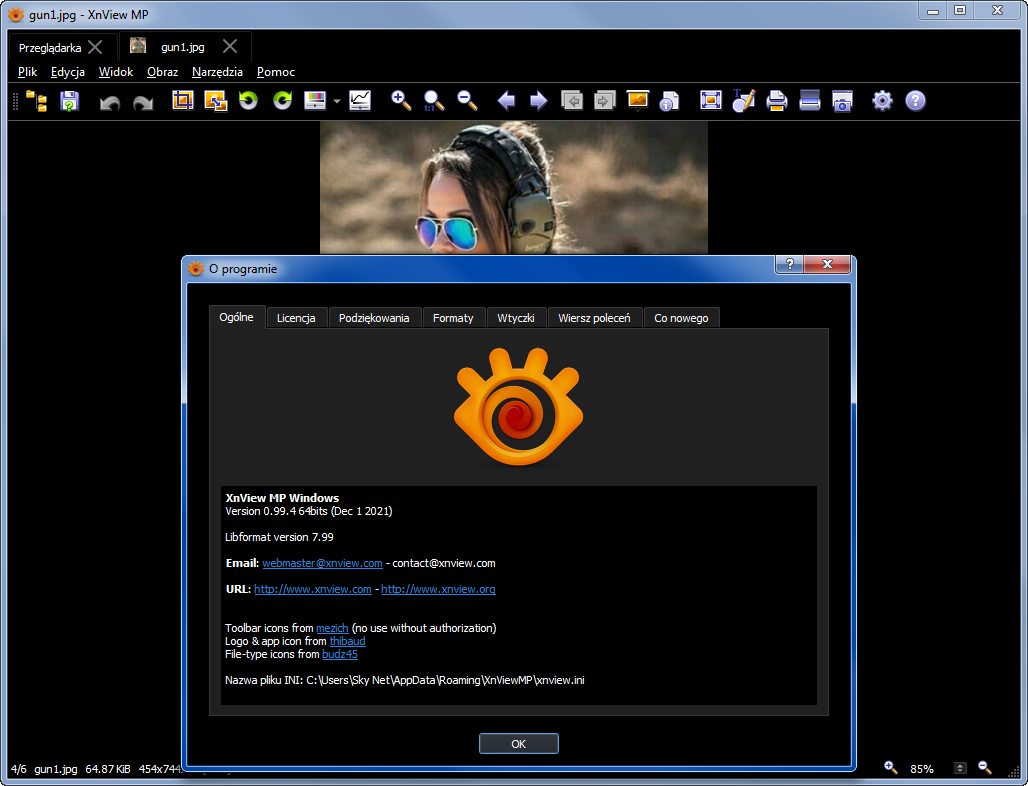Click the INI file path text
Image resolution: width=1028 pixels, height=786 pixels.
405,680
